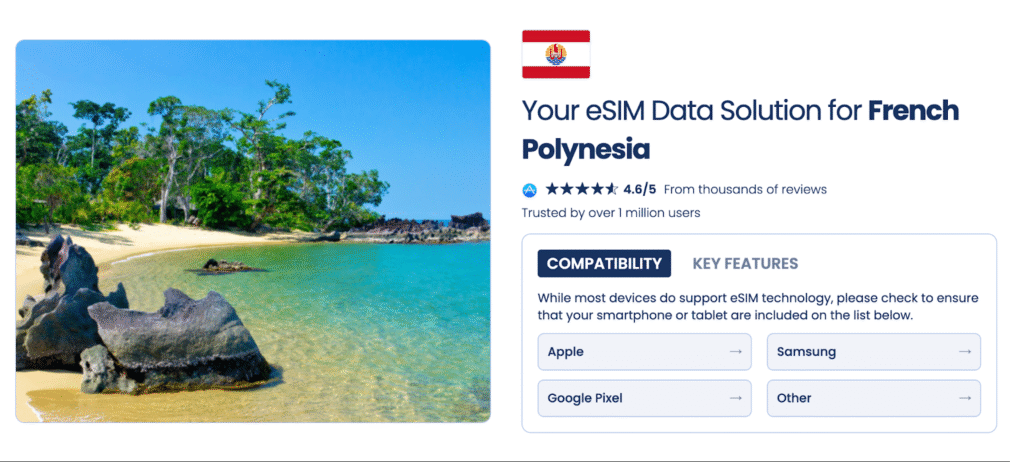
Task: Switch to the Compatibility tab
Action: (604, 264)
